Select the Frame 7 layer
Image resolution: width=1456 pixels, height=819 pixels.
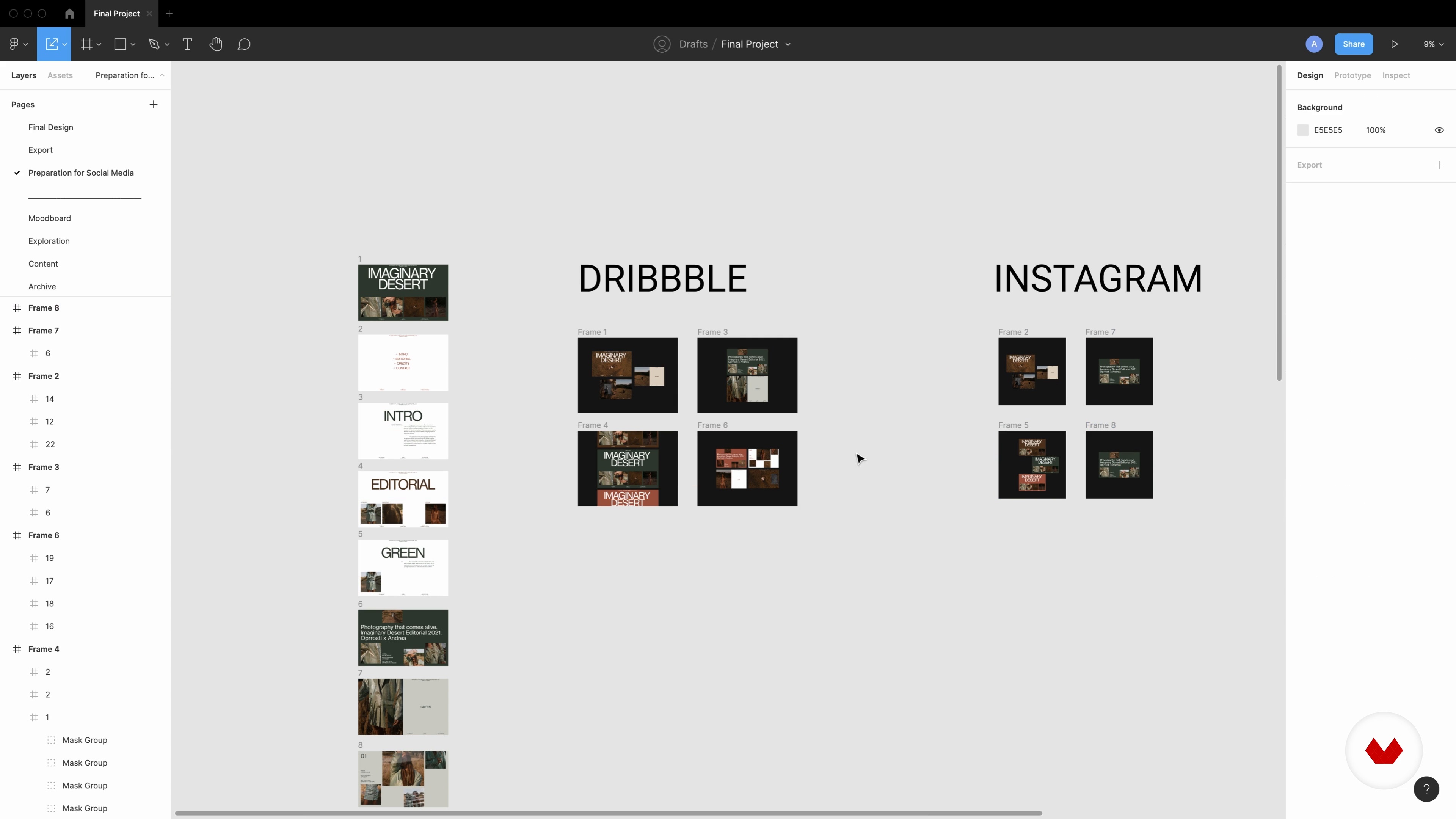click(44, 331)
